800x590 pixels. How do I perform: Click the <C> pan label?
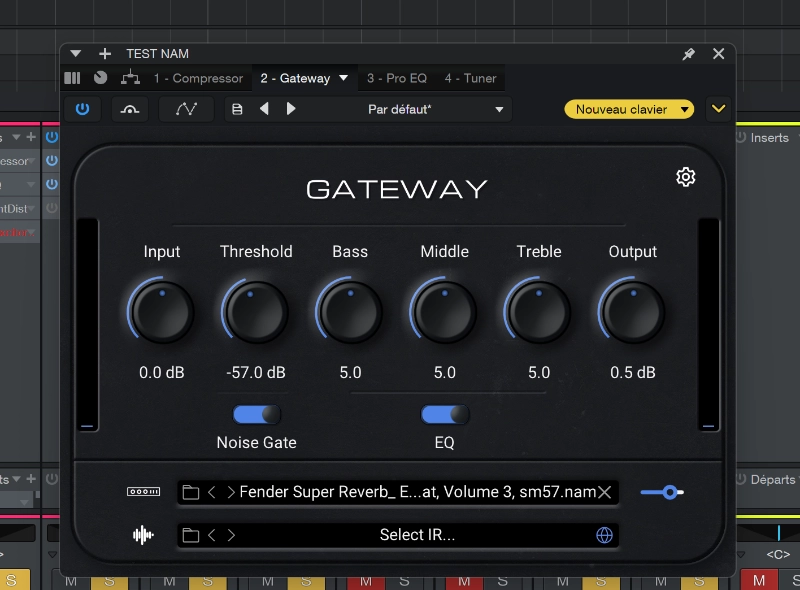click(x=778, y=554)
